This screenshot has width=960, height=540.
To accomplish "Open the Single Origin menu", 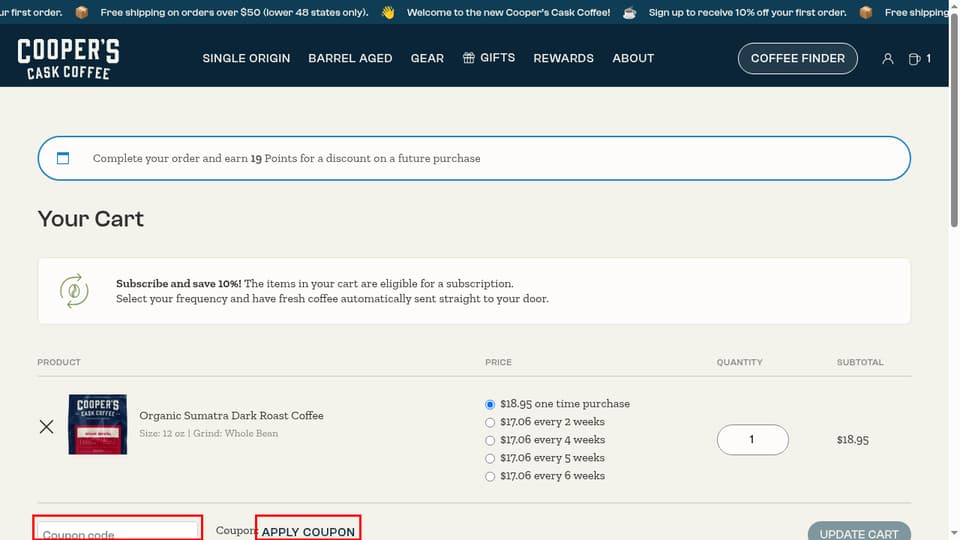I will [x=246, y=58].
